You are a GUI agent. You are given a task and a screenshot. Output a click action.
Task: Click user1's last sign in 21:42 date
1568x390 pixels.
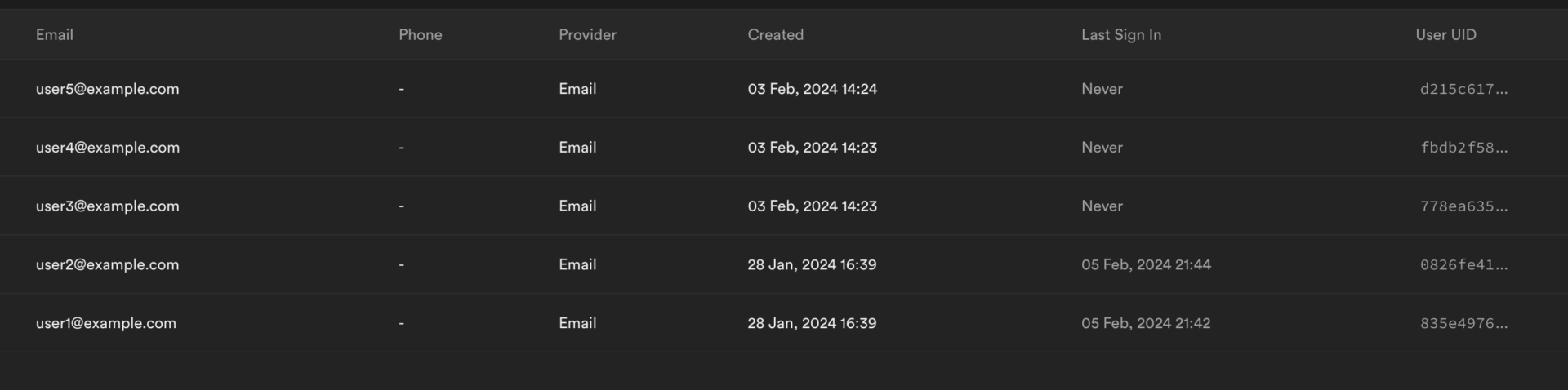pyautogui.click(x=1146, y=324)
